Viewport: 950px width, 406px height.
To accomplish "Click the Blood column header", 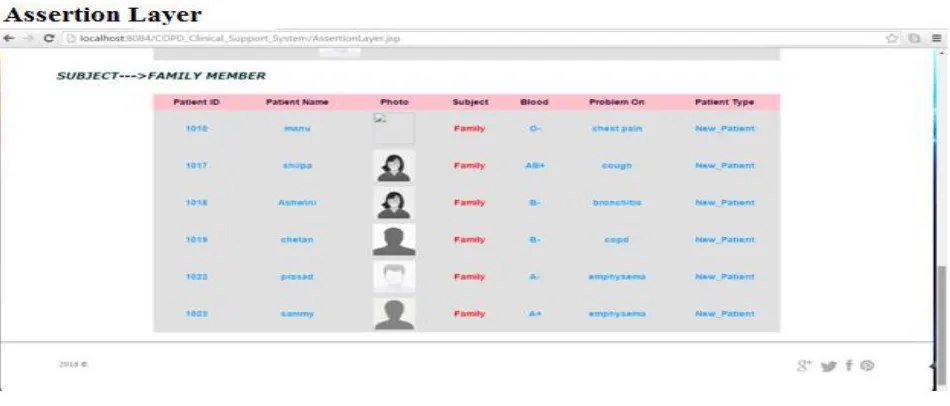I will tap(534, 102).
